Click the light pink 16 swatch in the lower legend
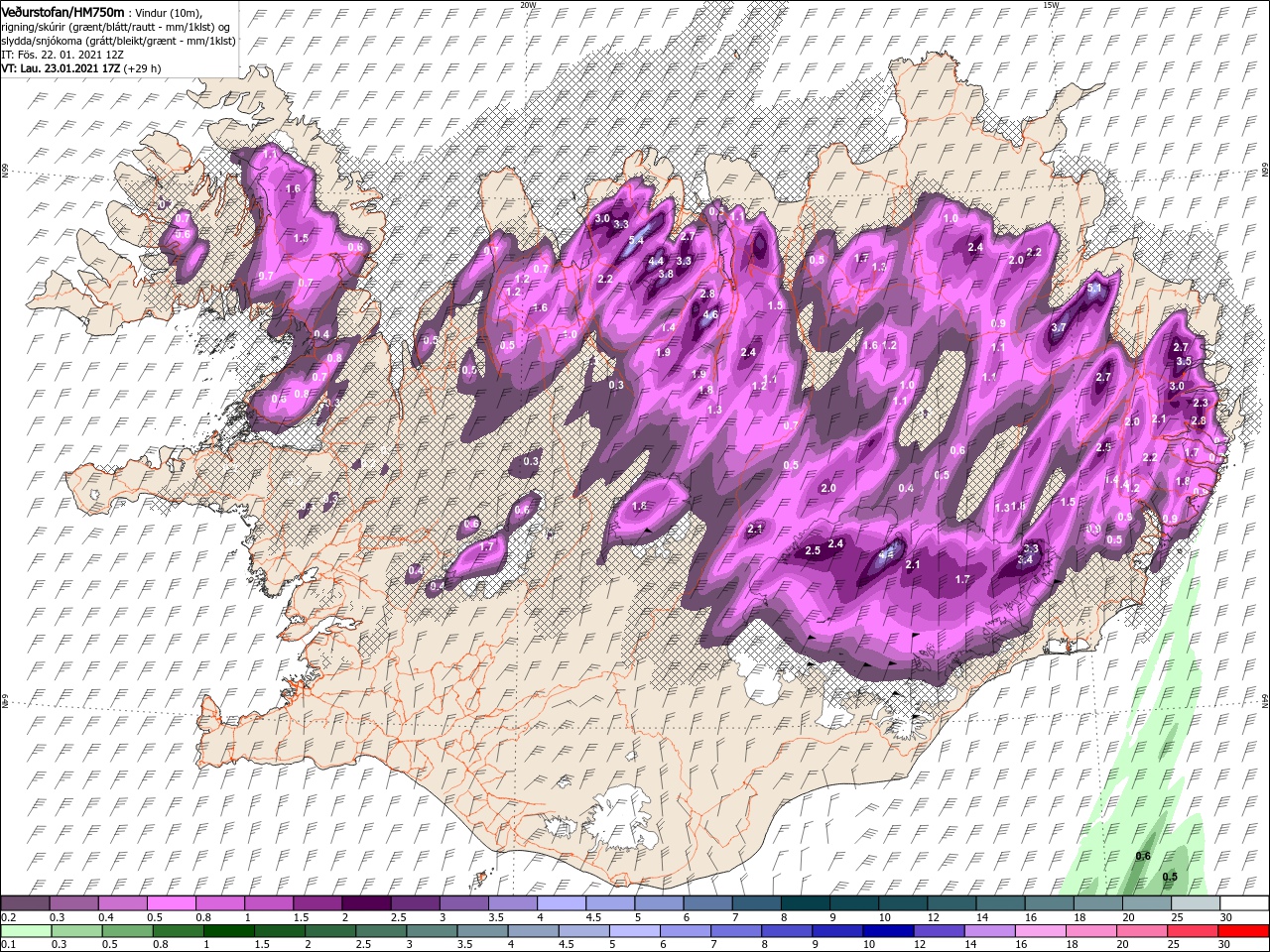 point(1039,930)
